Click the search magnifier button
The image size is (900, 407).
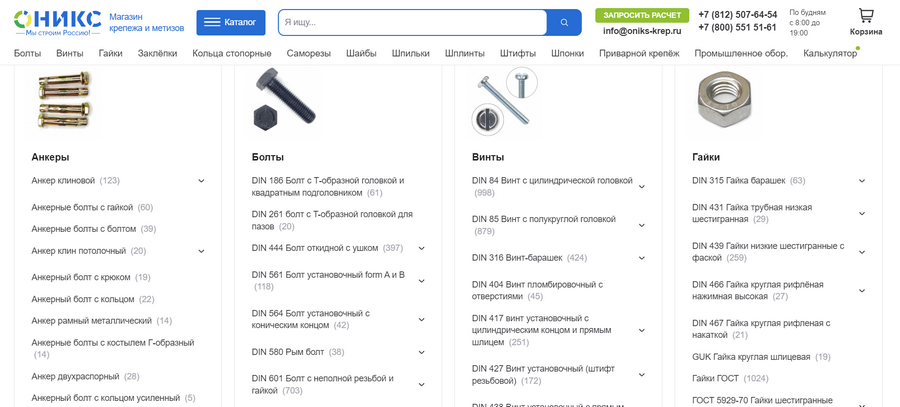coord(564,22)
